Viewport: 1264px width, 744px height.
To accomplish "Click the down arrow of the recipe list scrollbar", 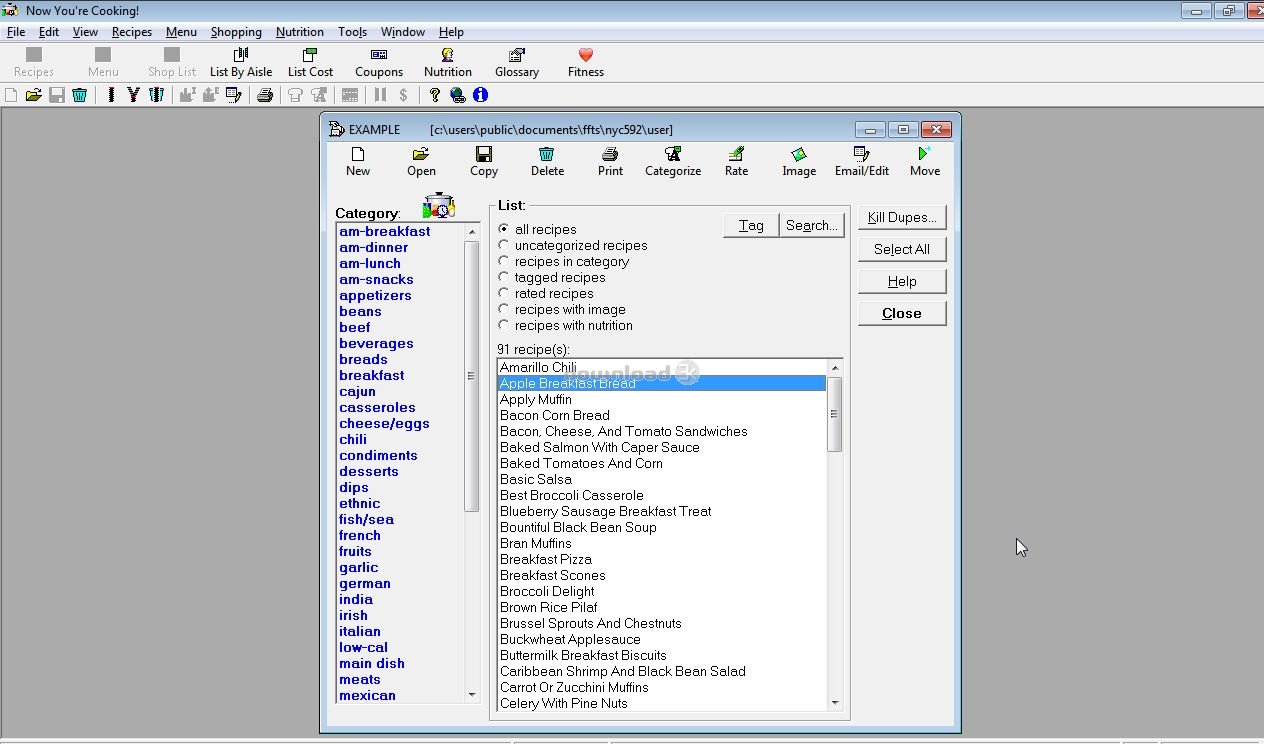I will pos(835,703).
